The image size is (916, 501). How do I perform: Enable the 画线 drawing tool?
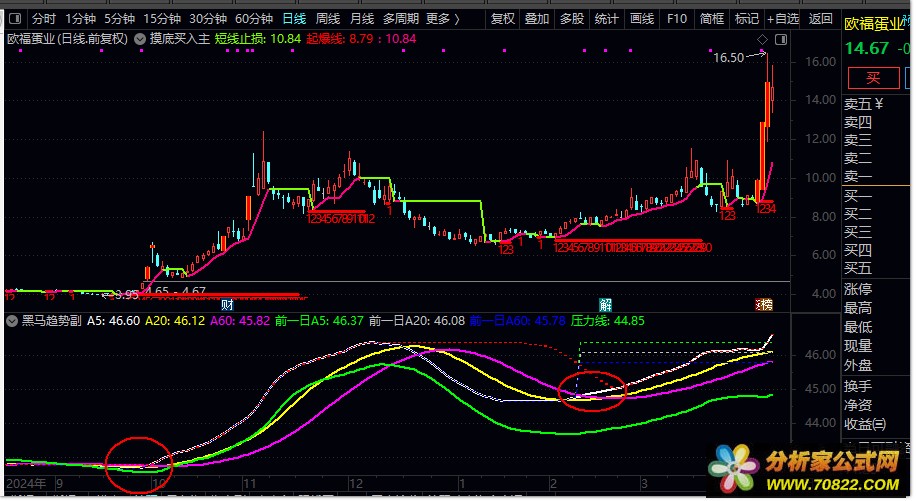click(x=641, y=18)
